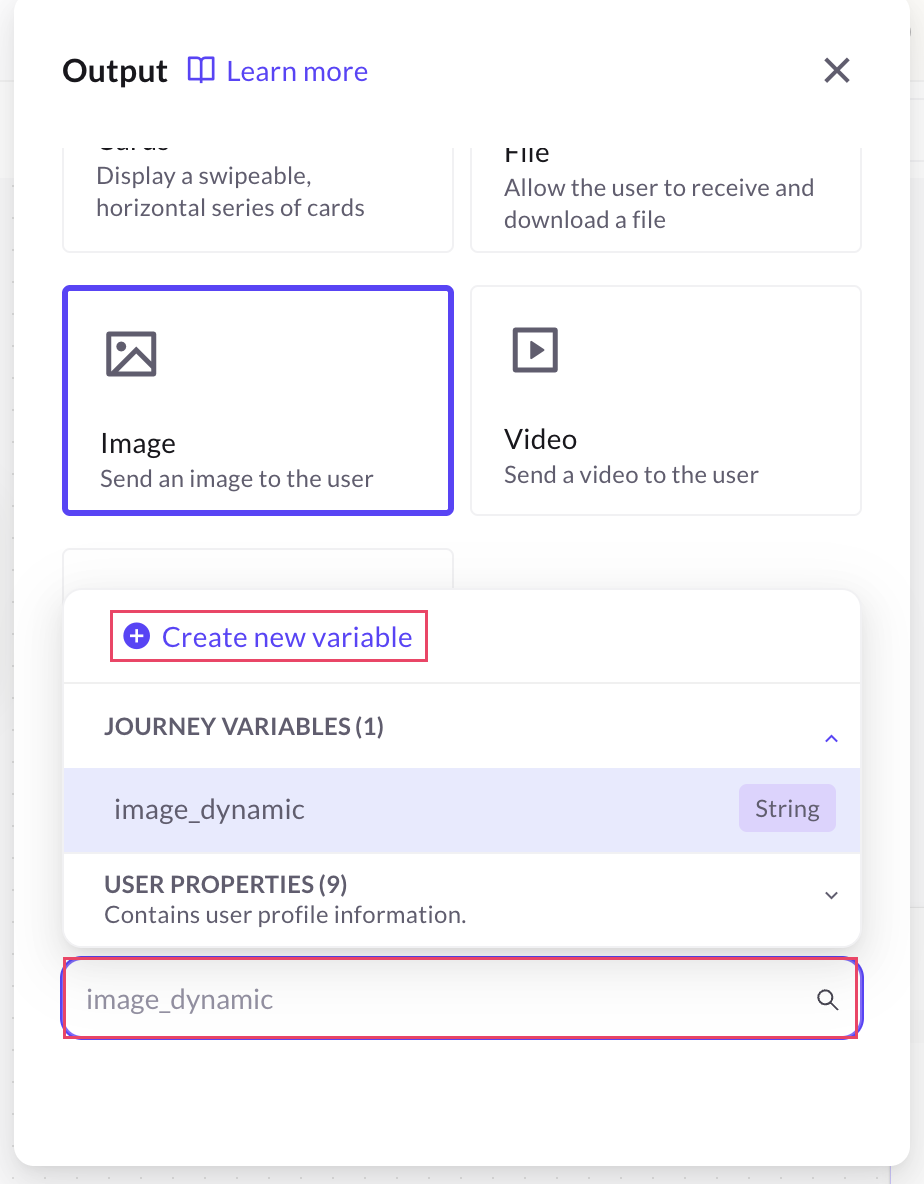The height and width of the screenshot is (1184, 924).
Task: Open the Learn more link
Action: tap(297, 72)
